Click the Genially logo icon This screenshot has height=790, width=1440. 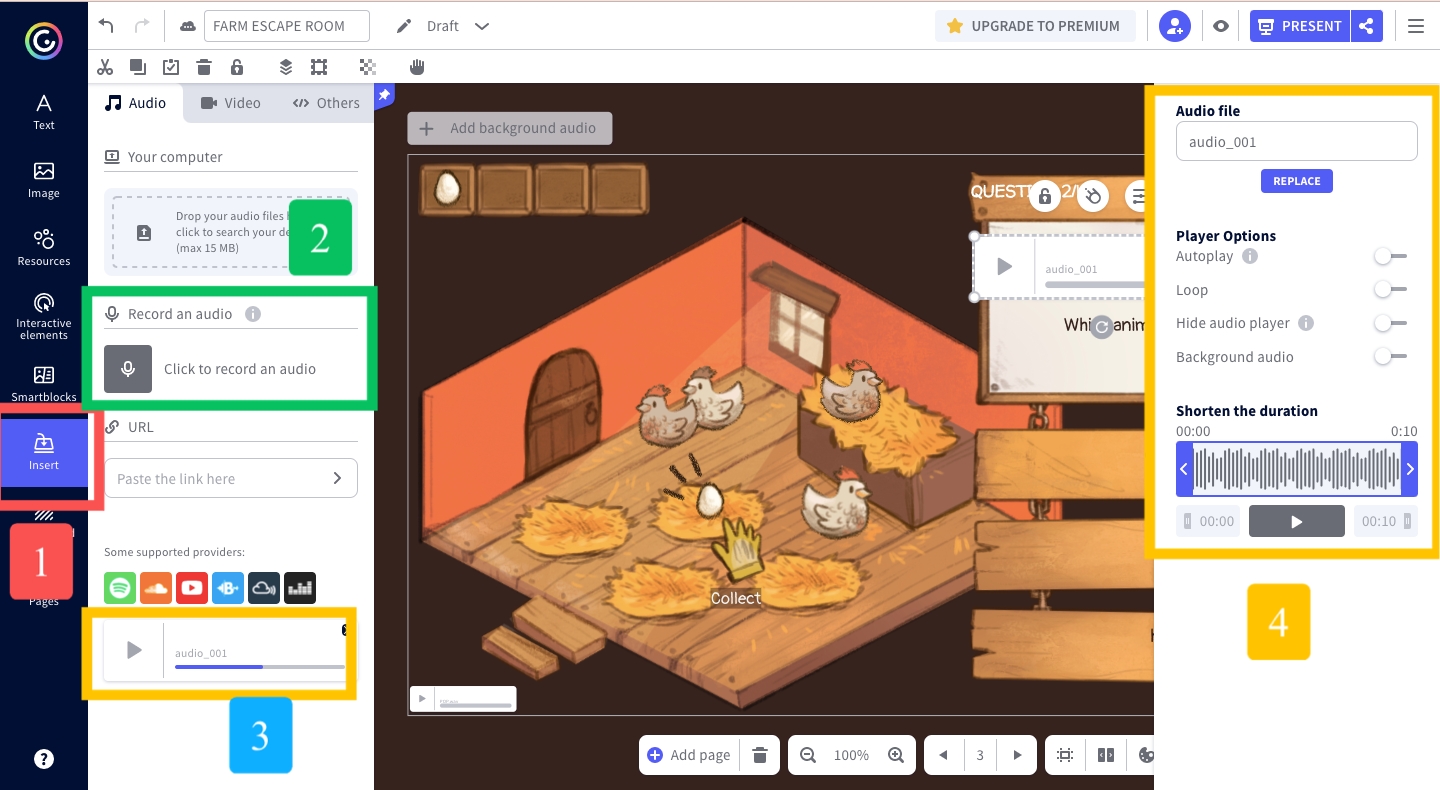[x=43, y=41]
